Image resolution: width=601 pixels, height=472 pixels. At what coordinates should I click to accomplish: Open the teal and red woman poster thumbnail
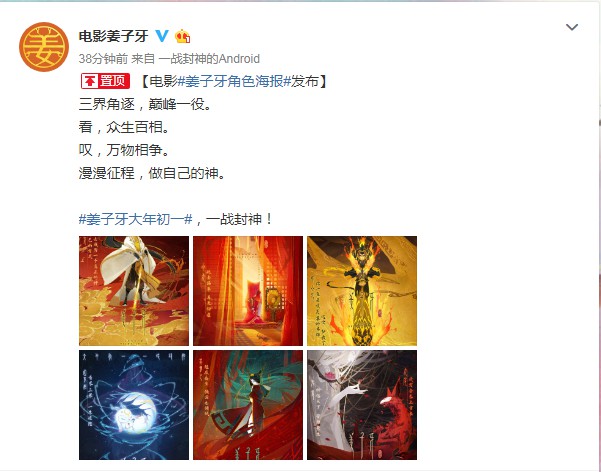tap(248, 405)
